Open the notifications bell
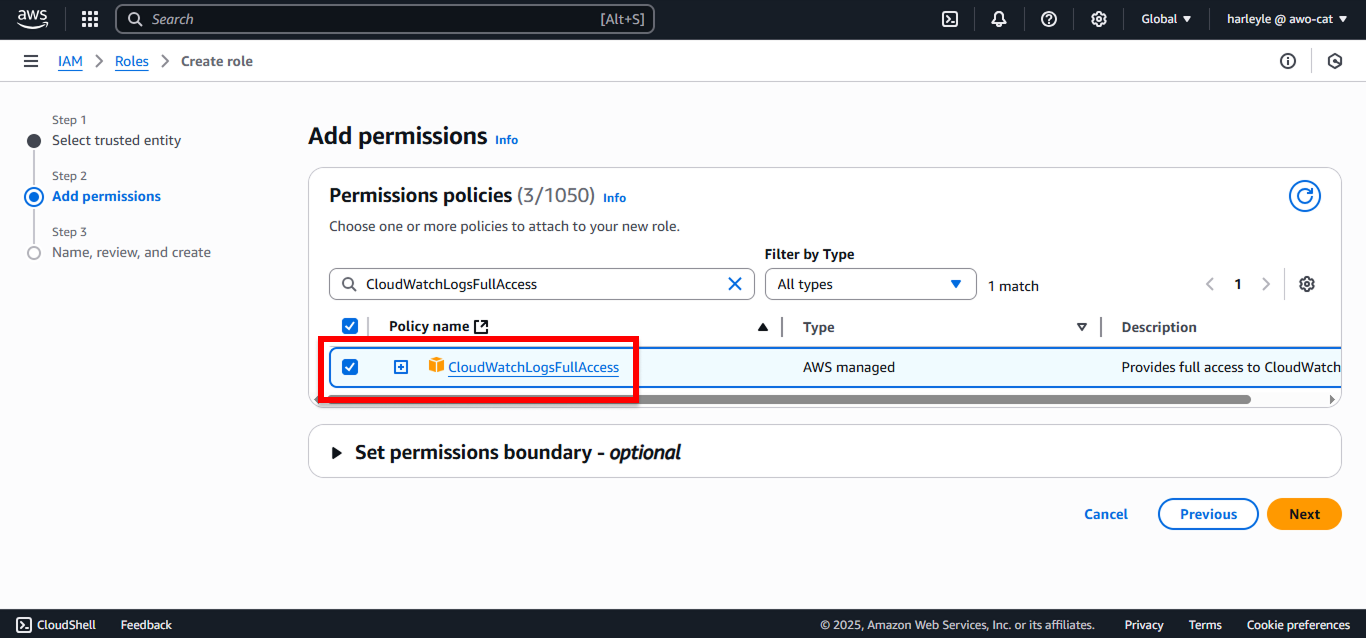Screen dimensions: 1366x638 (999, 19)
